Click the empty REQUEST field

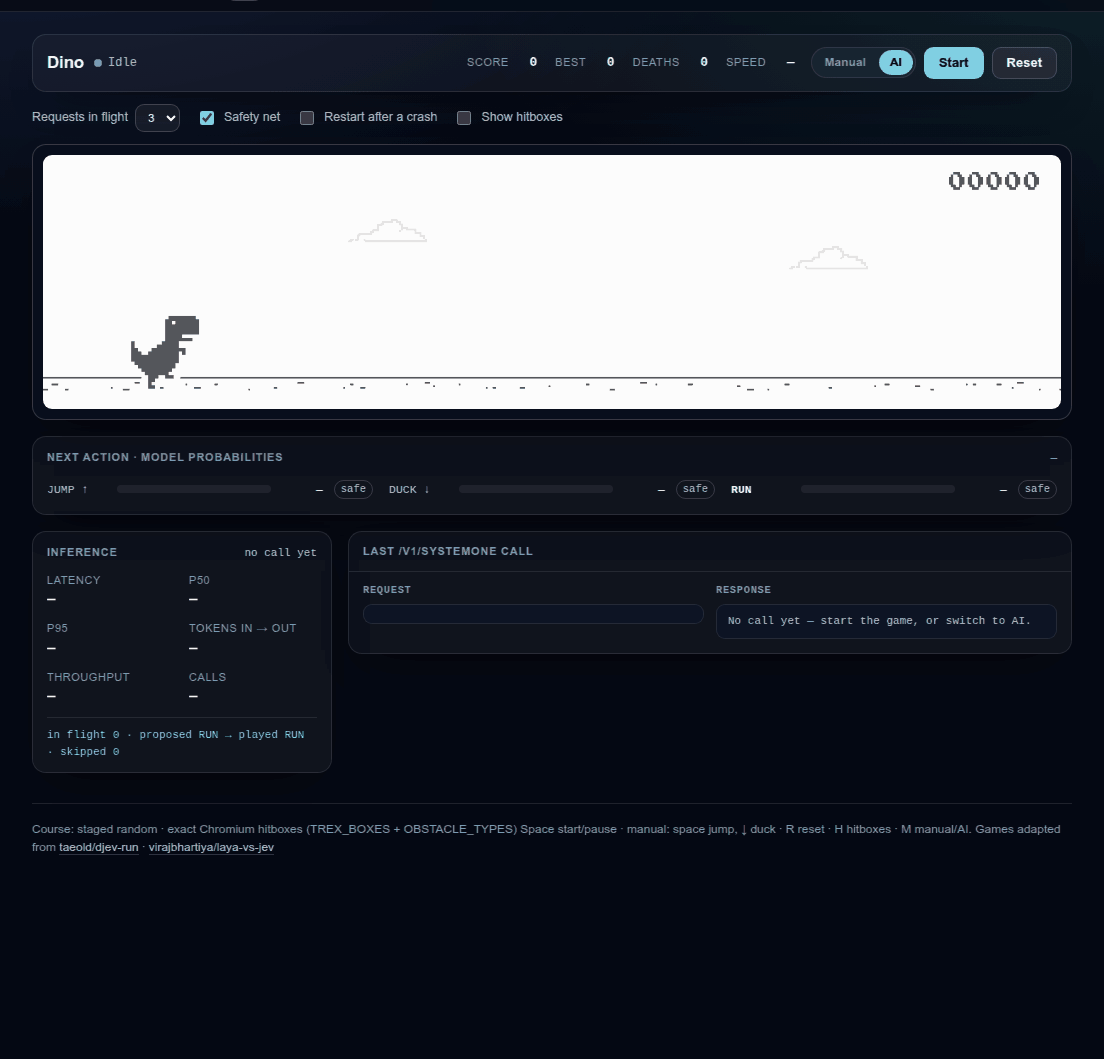pyautogui.click(x=533, y=614)
